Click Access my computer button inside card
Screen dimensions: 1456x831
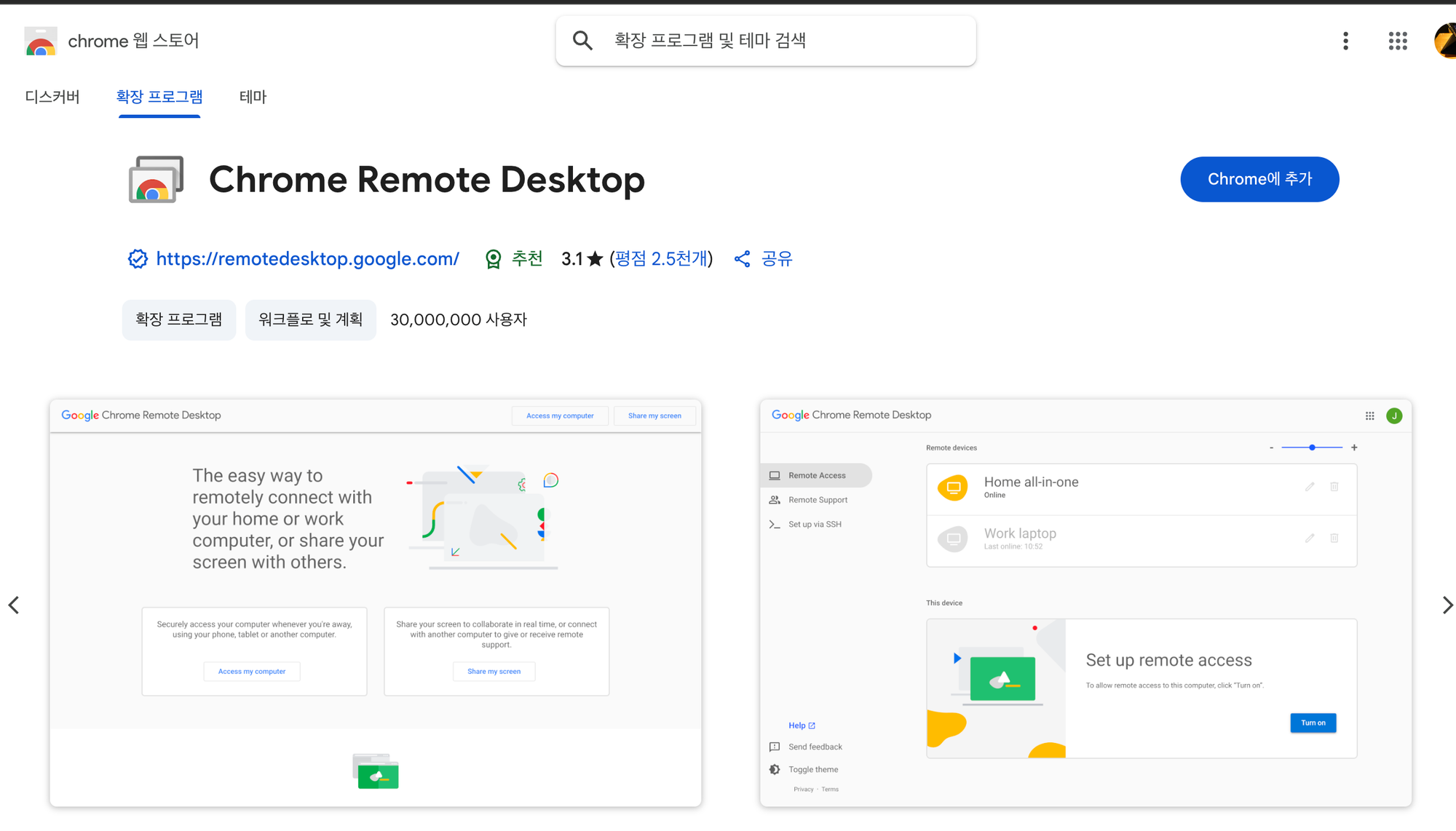coord(252,672)
